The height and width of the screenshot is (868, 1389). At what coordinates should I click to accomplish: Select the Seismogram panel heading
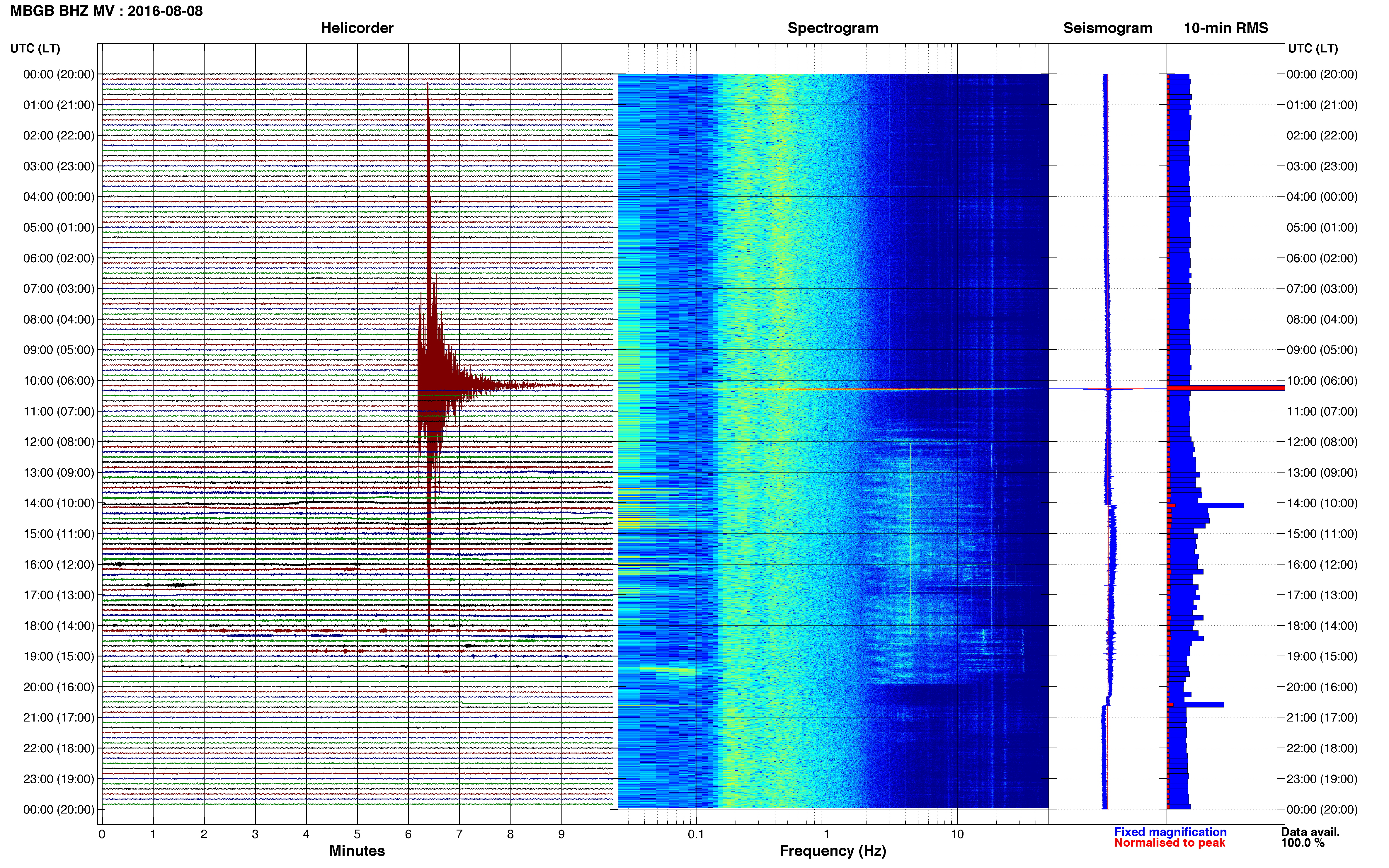tap(1108, 28)
